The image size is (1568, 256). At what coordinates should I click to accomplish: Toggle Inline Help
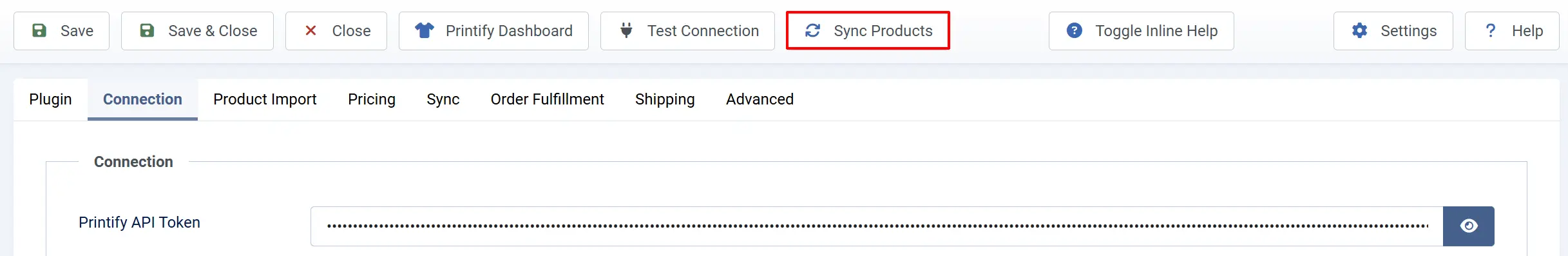point(1141,31)
